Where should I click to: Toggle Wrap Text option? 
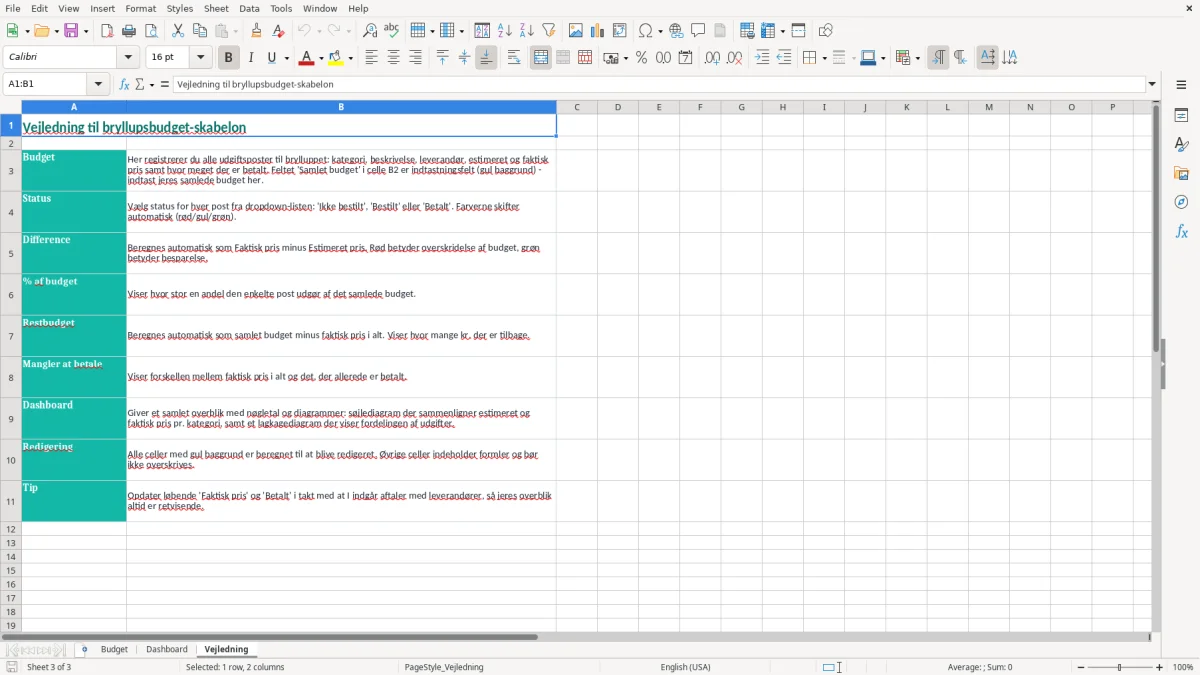[514, 58]
